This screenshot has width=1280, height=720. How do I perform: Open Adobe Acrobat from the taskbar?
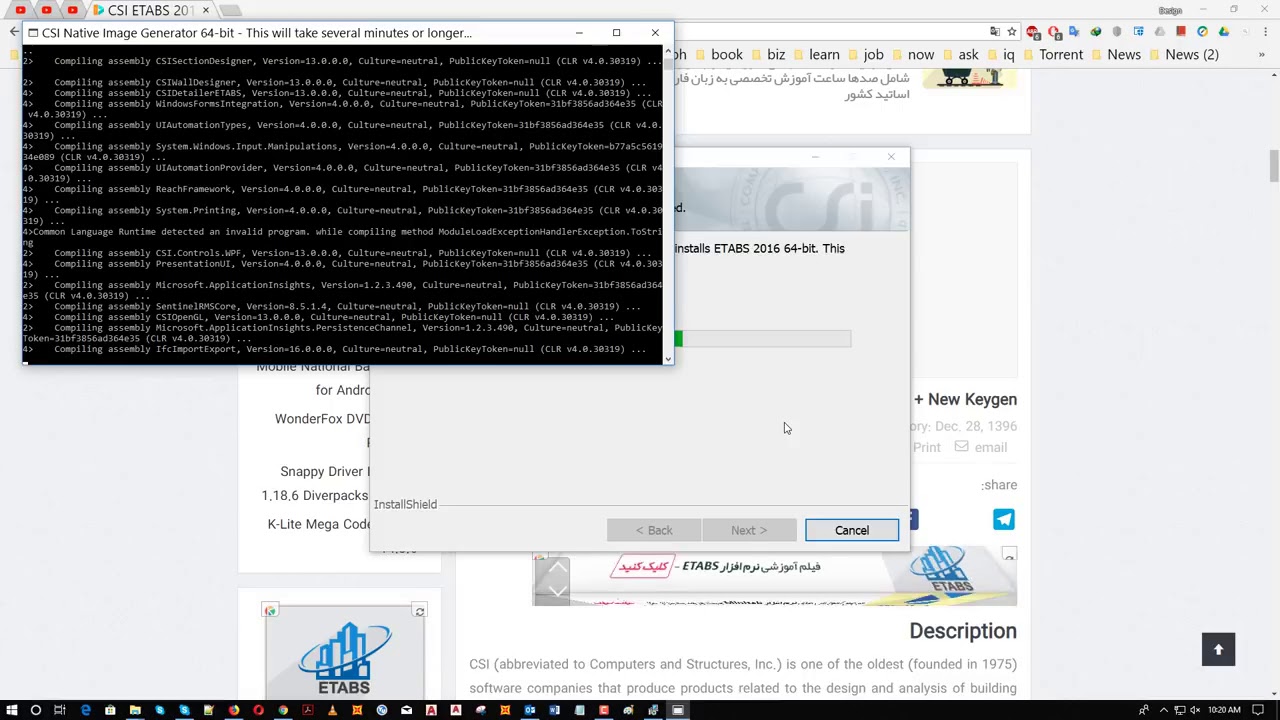[x=308, y=710]
